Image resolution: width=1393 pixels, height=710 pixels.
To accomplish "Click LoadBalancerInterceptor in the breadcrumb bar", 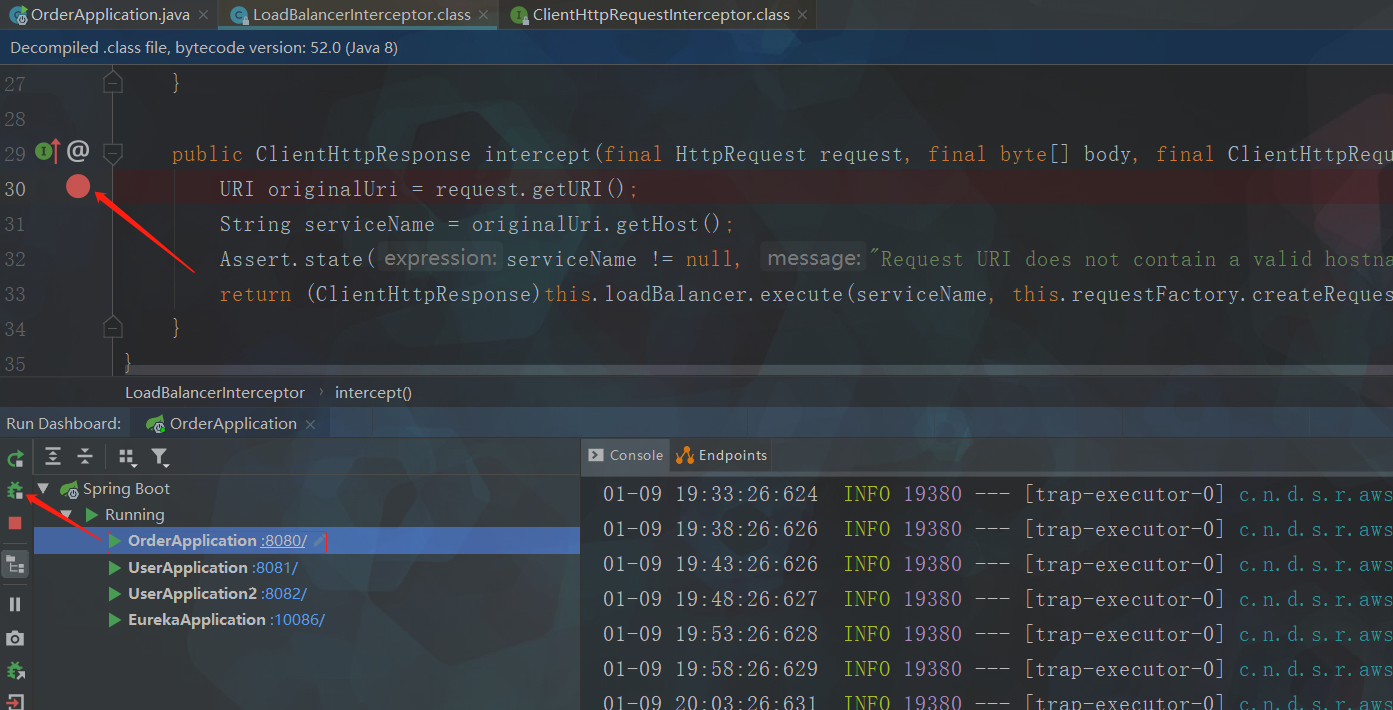I will click(x=214, y=393).
